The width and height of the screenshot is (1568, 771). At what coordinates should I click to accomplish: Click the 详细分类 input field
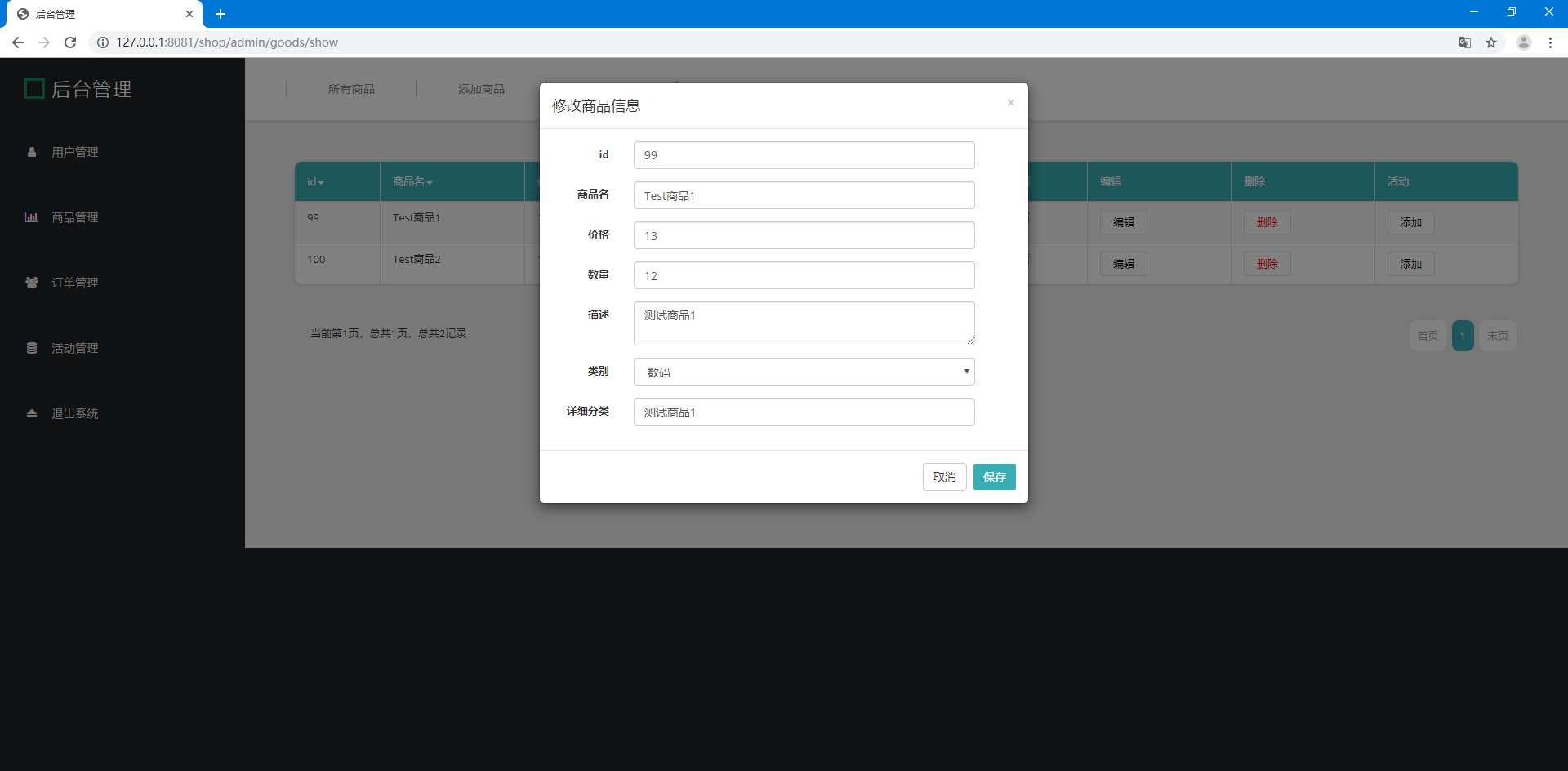[x=804, y=412]
